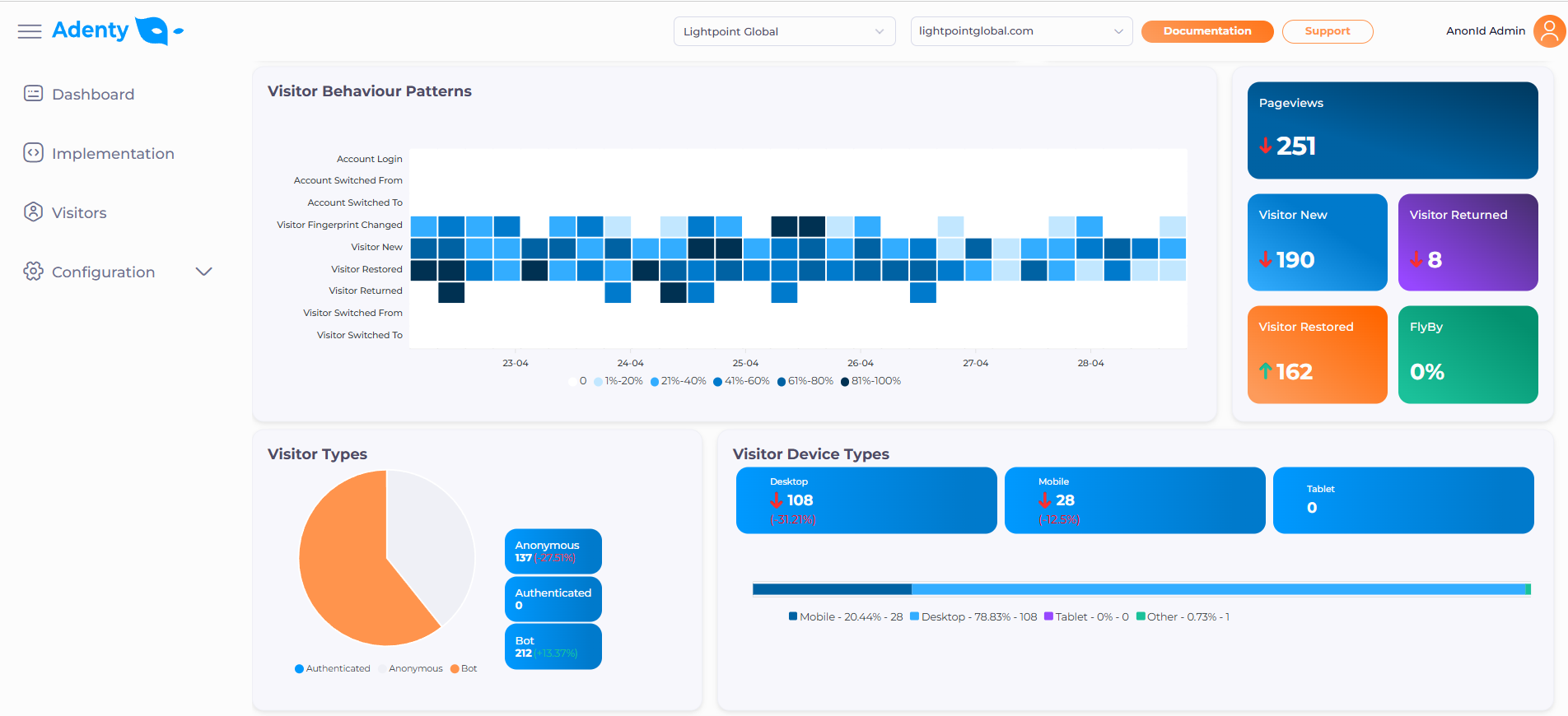Toggle Anonymous in pie chart legend
Viewport: 1568px width, 716px height.
point(410,668)
